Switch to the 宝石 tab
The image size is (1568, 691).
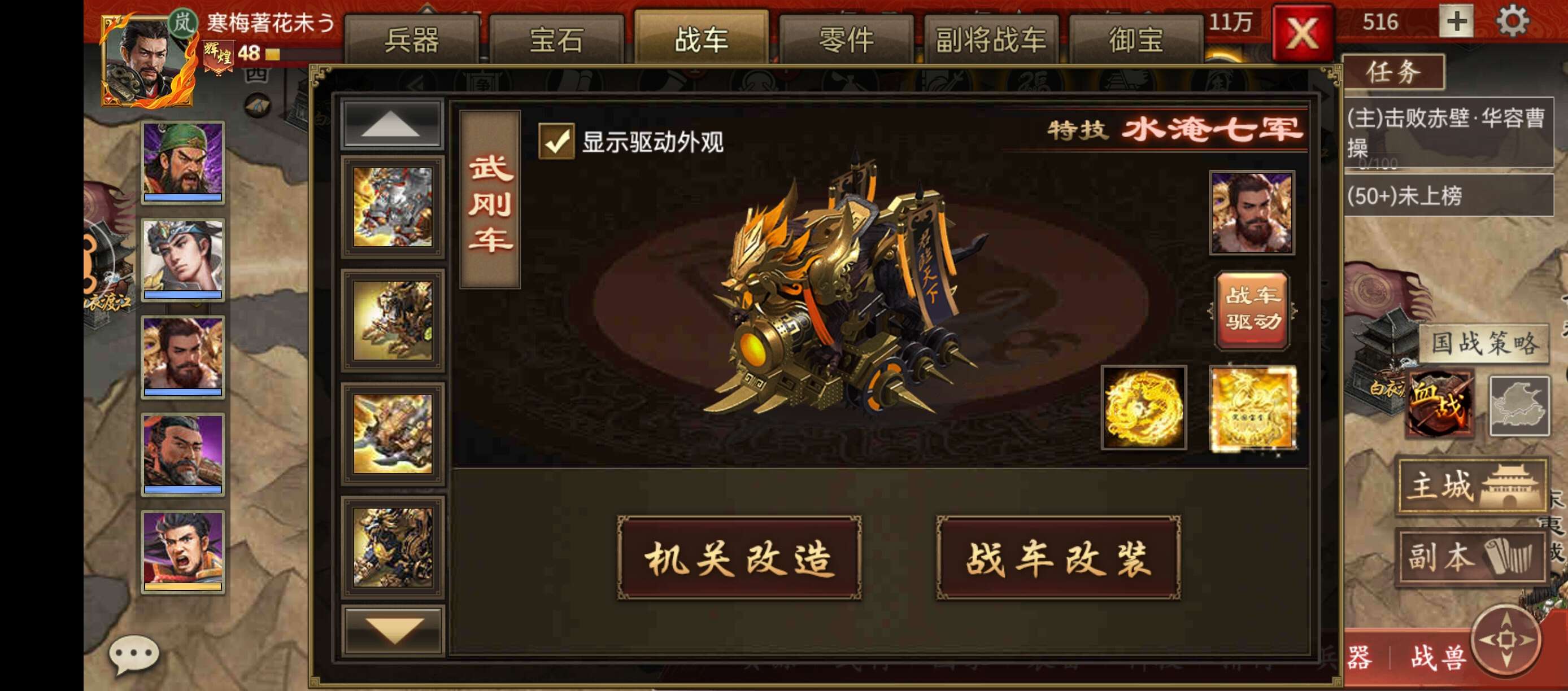point(556,40)
